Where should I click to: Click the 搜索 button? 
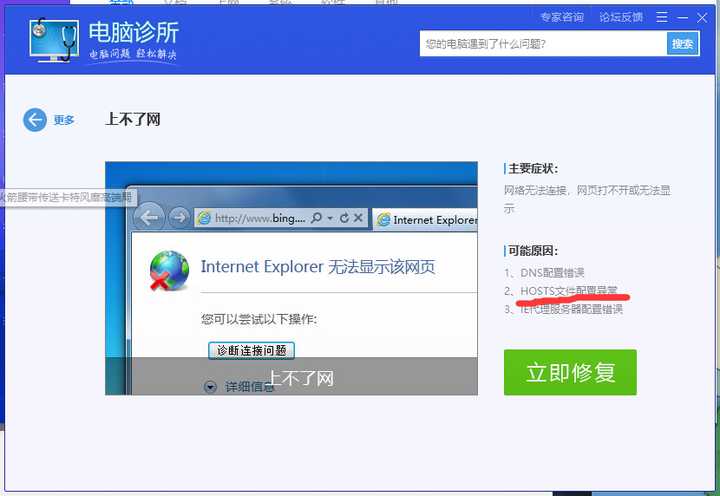coord(683,44)
